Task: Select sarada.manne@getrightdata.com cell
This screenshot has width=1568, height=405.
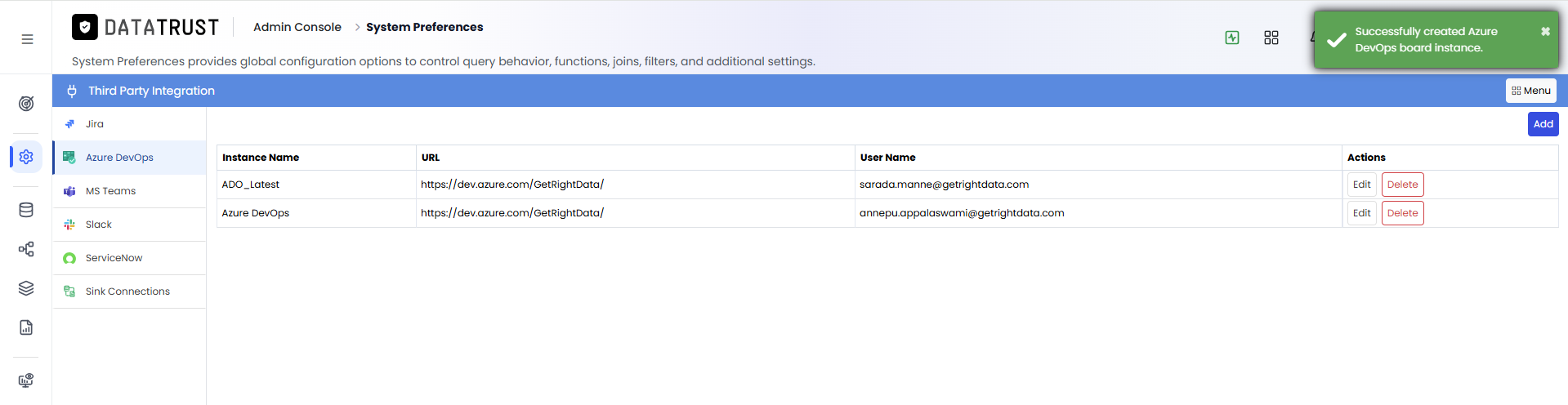Action: pyautogui.click(x=1098, y=185)
